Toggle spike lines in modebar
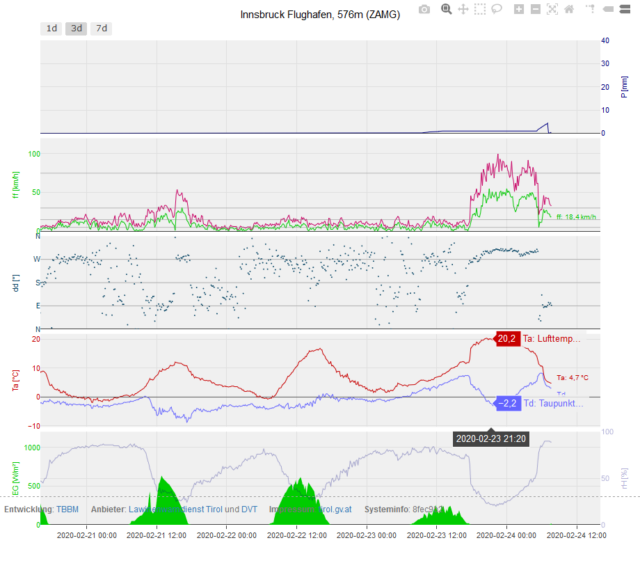Viewport: 640px width, 561px height. point(590,9)
